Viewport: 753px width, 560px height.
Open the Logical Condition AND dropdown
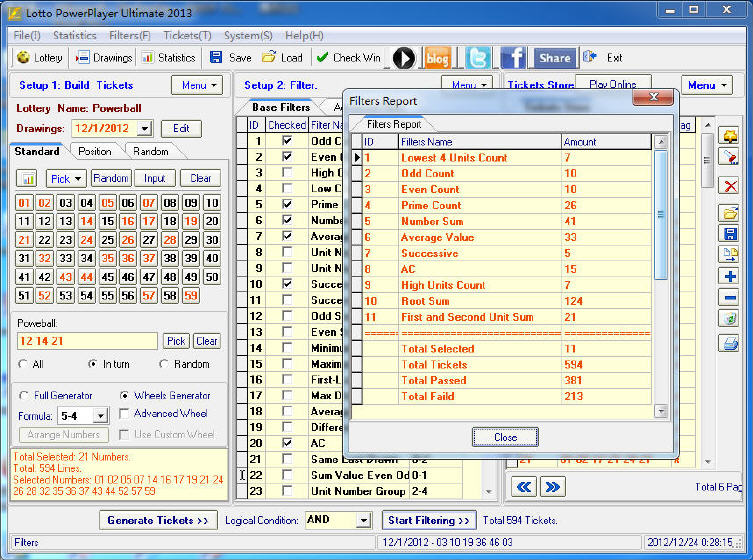click(364, 520)
